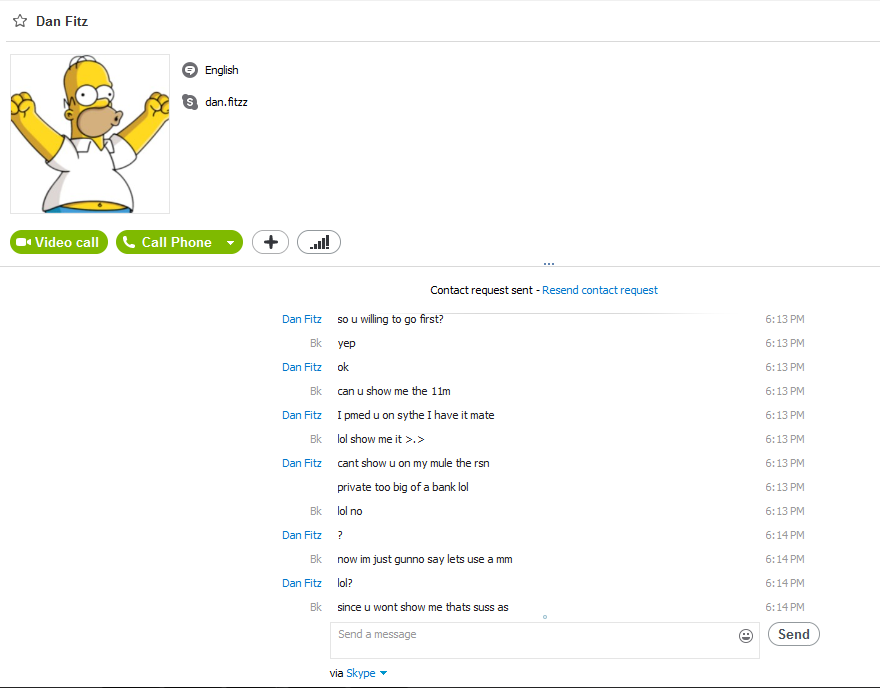Viewport: 880px width, 688px height.
Task: Click the Resend contact request link
Action: (x=599, y=290)
